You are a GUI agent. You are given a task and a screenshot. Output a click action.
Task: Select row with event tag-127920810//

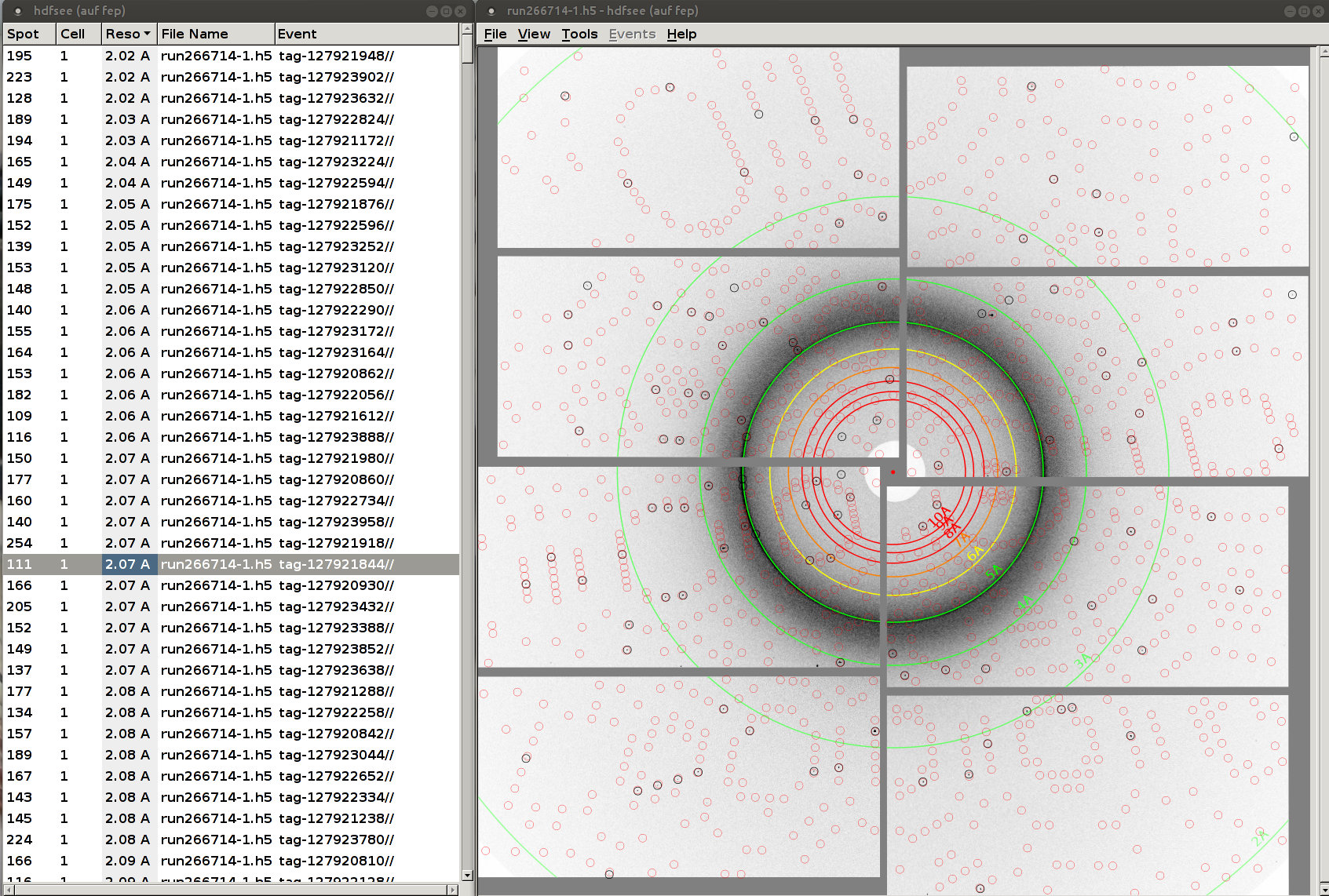[232, 861]
